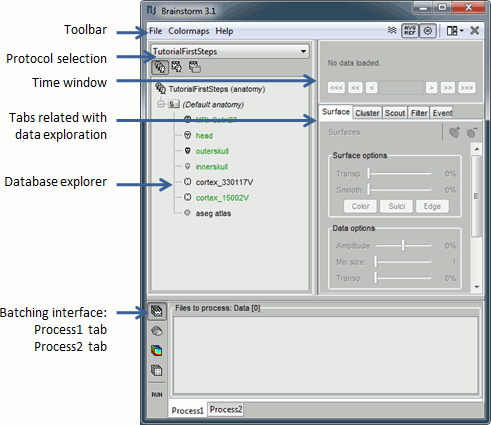Screen dimensions: 491x425
Task: Click the head surface icon
Action: (x=188, y=135)
